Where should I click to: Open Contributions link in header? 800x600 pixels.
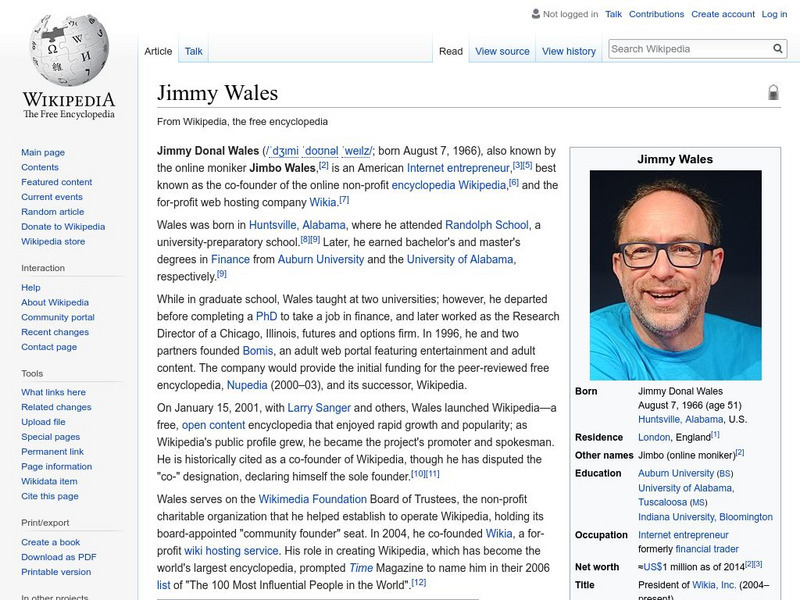[x=656, y=14]
